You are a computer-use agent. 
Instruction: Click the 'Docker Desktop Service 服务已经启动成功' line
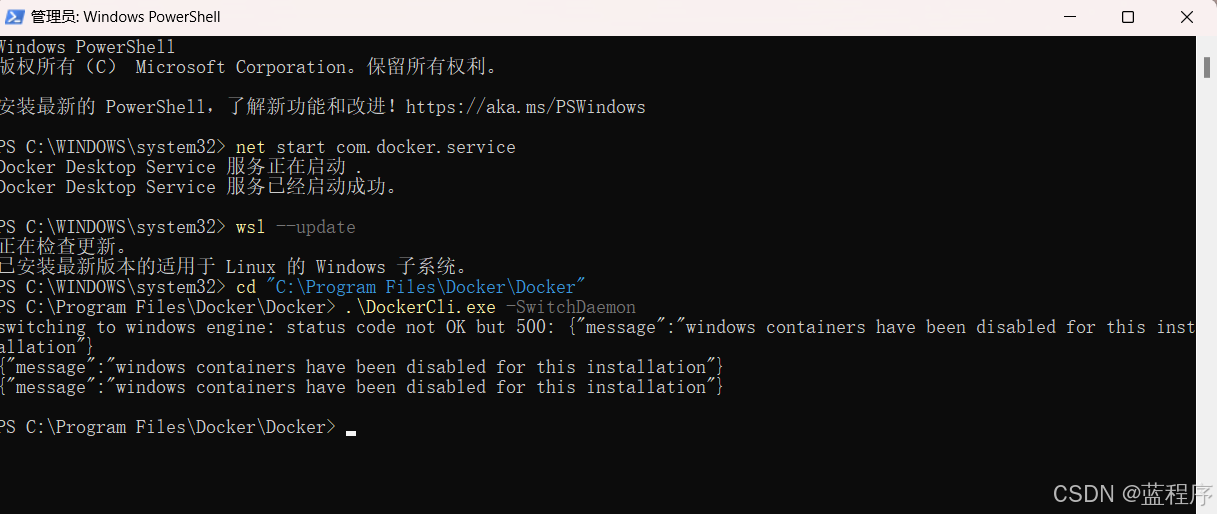coord(200,187)
